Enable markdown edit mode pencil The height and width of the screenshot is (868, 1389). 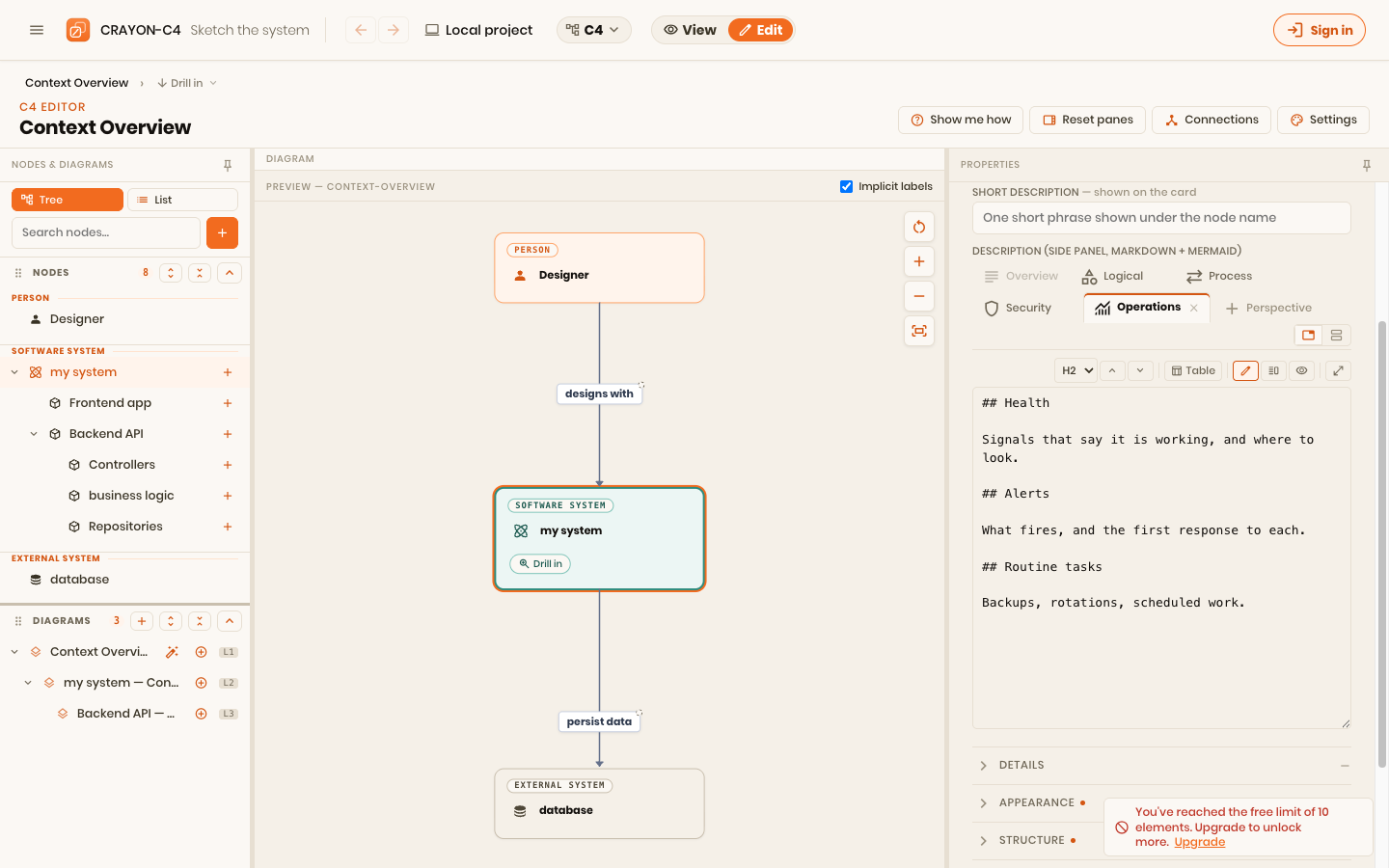(1245, 370)
